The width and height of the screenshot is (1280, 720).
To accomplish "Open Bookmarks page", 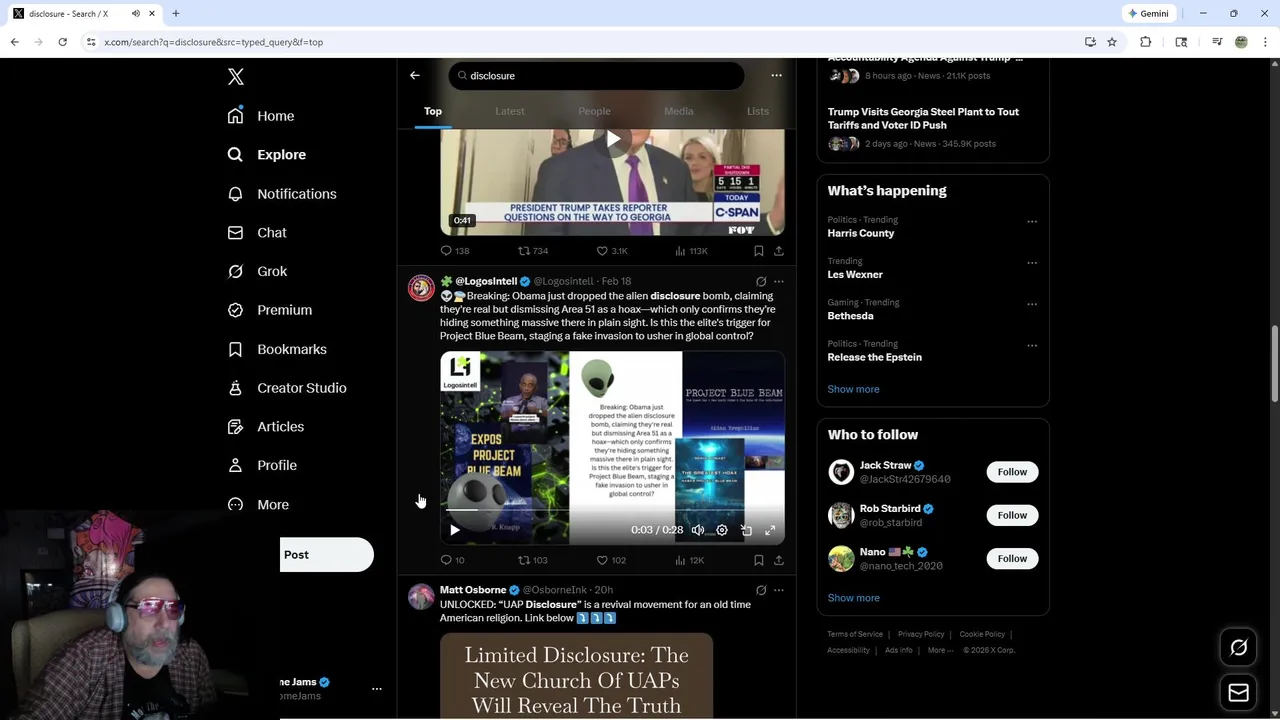I will (x=277, y=349).
